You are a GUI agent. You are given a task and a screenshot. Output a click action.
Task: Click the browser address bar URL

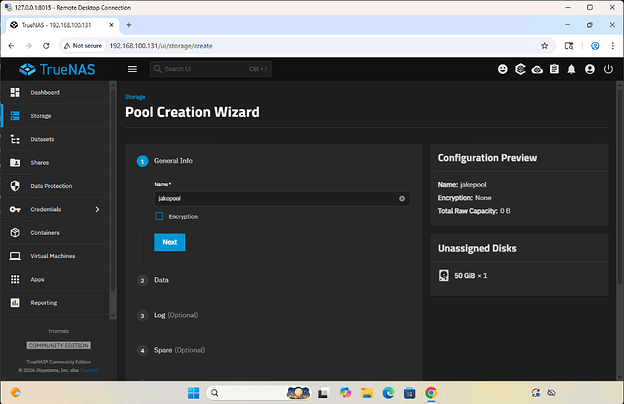point(161,46)
